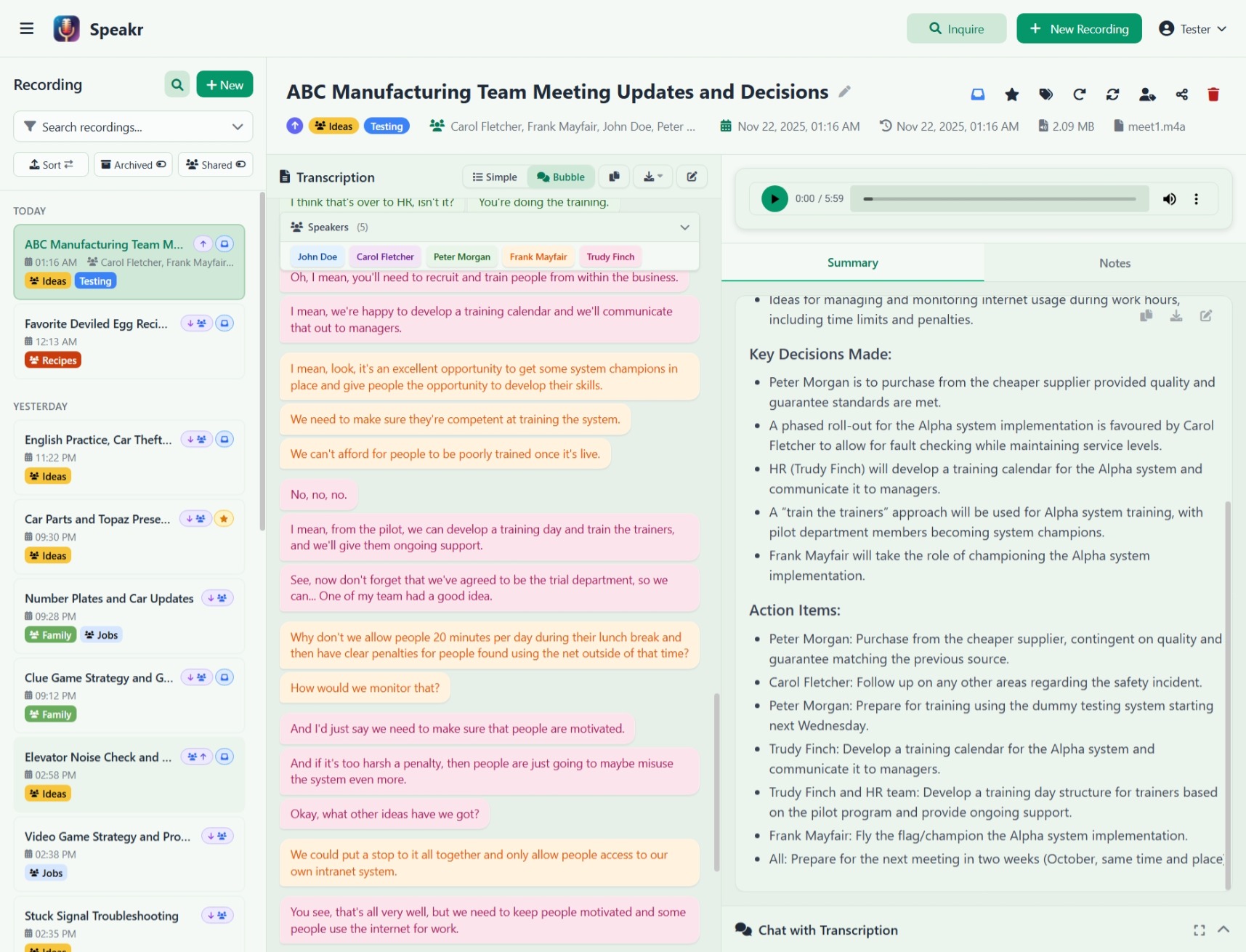Delete the recording with the trash icon
Viewport: 1246px width, 952px height.
coord(1213,94)
